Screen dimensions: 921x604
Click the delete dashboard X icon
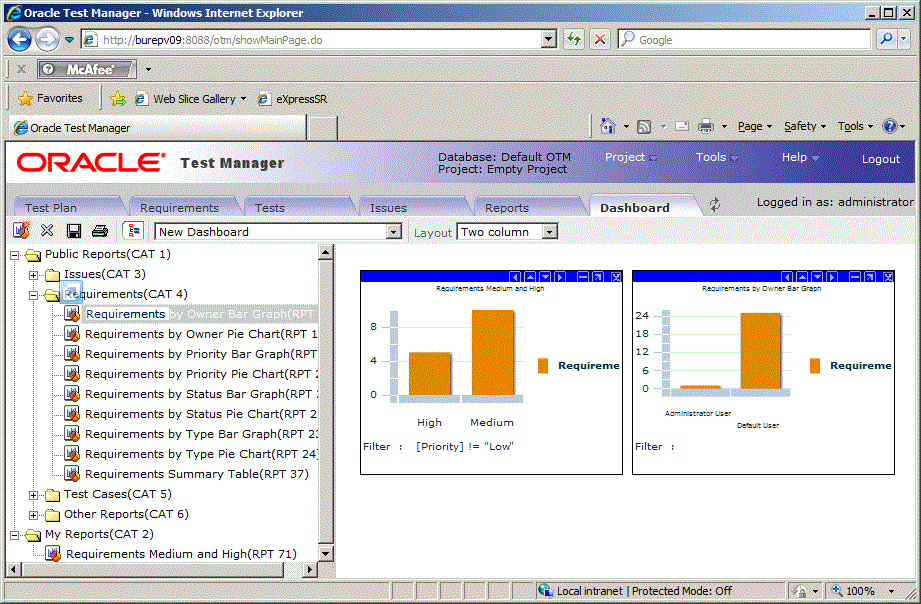click(47, 231)
